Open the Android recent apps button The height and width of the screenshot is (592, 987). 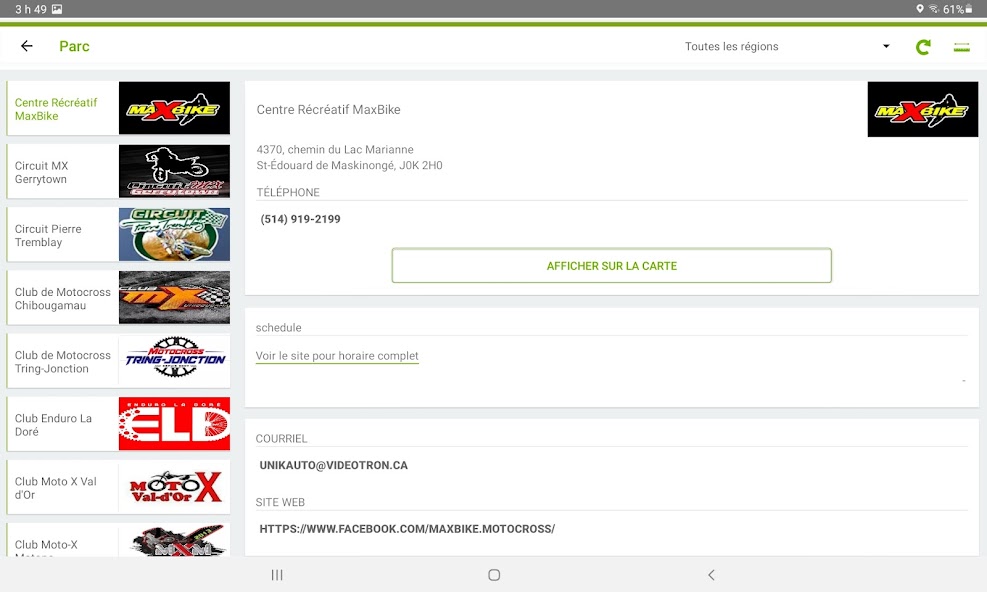point(277,575)
